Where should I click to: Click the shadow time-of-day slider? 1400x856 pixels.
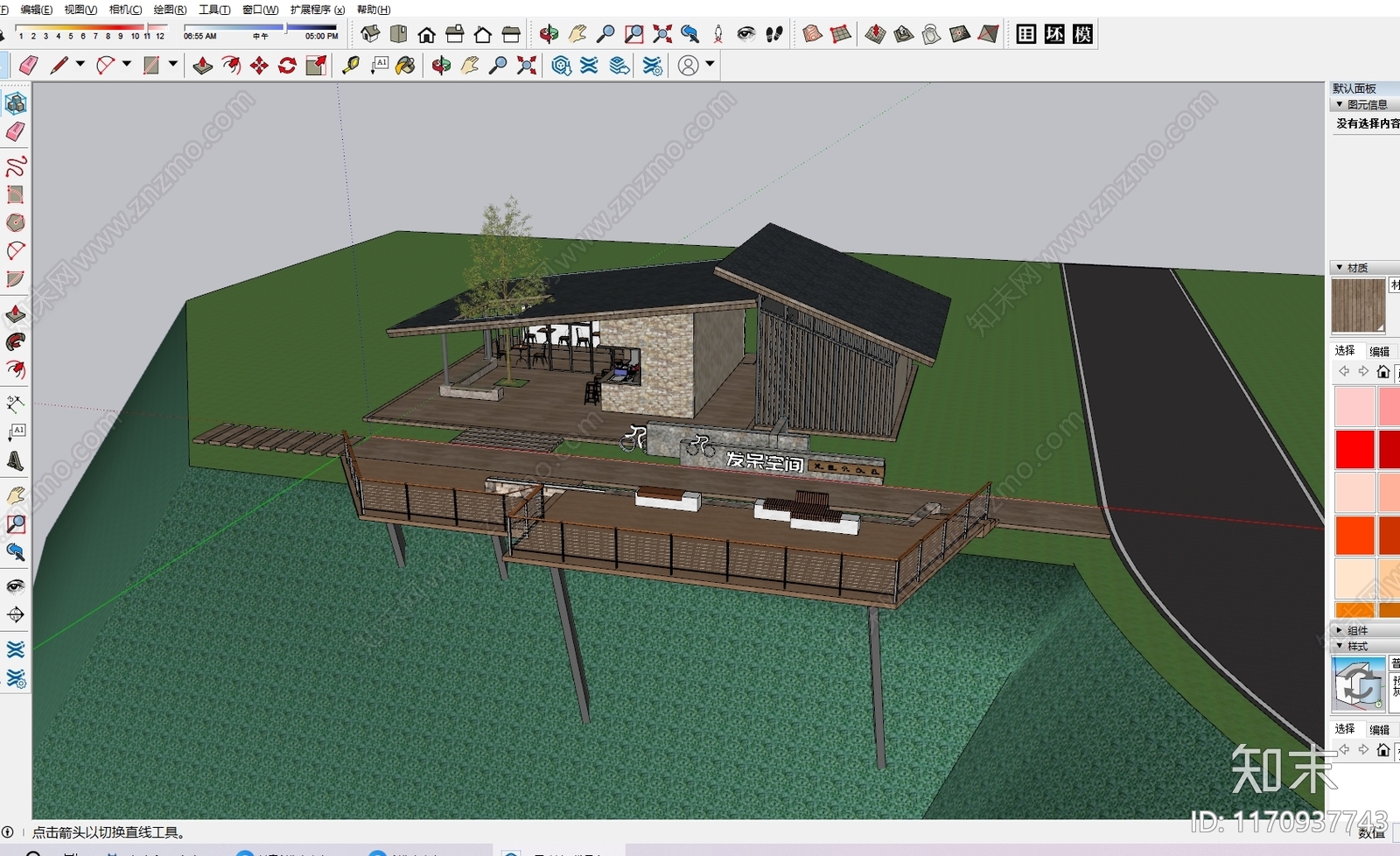coord(261,27)
